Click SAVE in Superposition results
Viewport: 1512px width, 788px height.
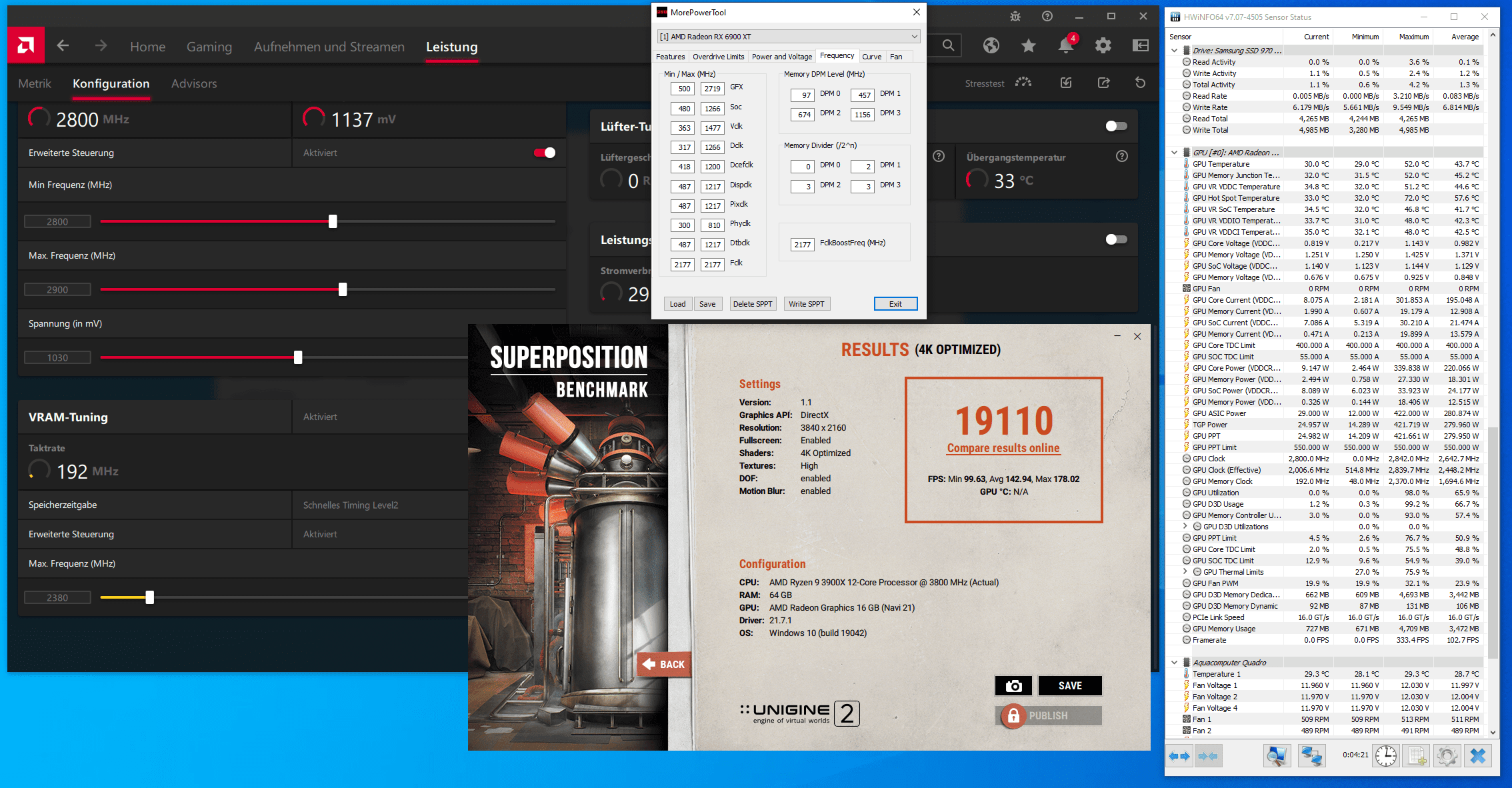[x=1070, y=685]
